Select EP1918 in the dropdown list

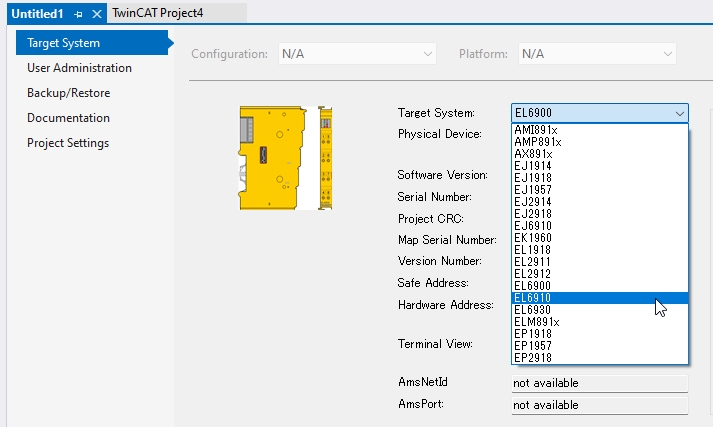click(600, 334)
